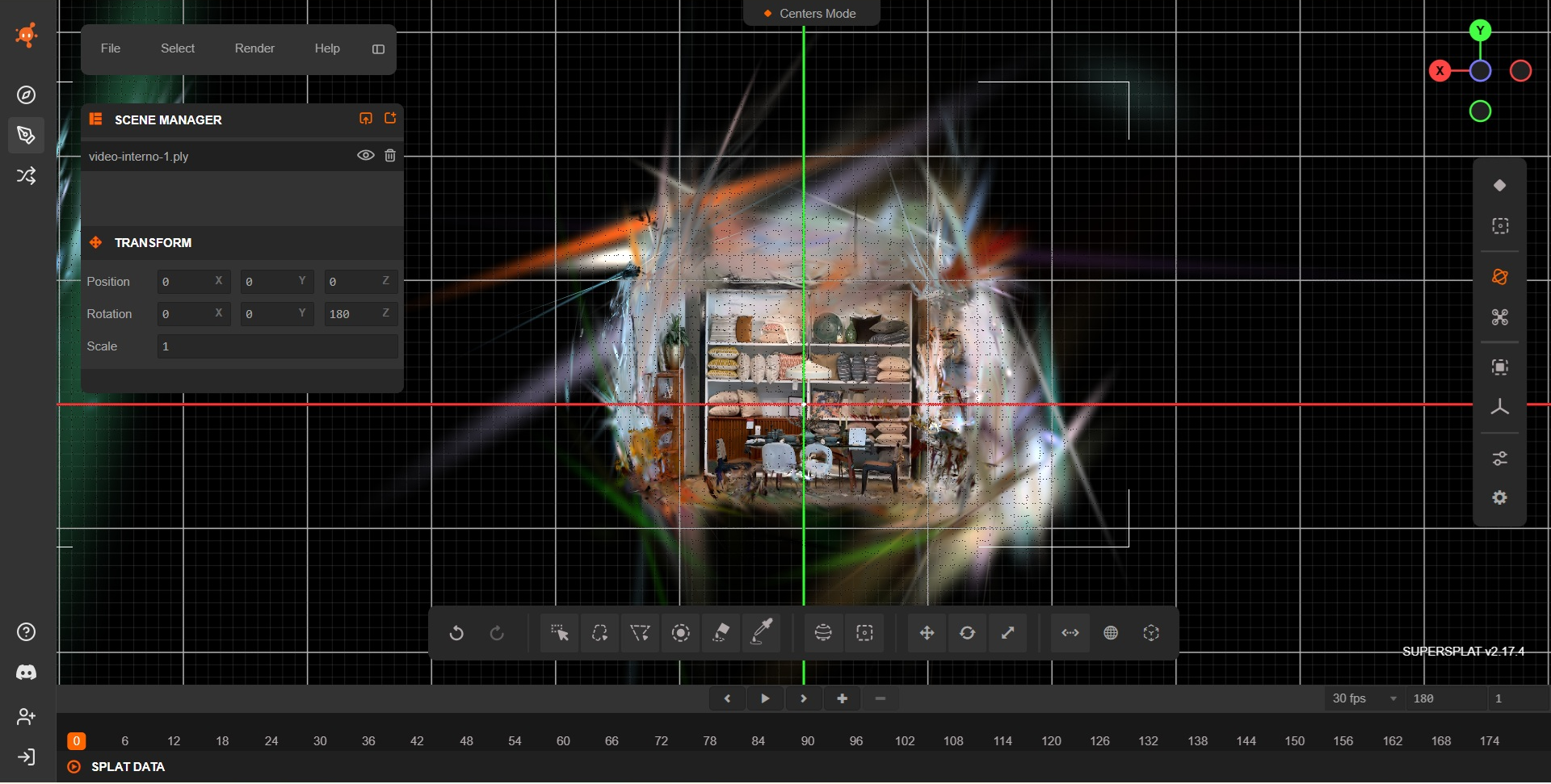Viewport: 1551px width, 784px height.
Task: Select the picker selection tool
Action: [x=559, y=634]
